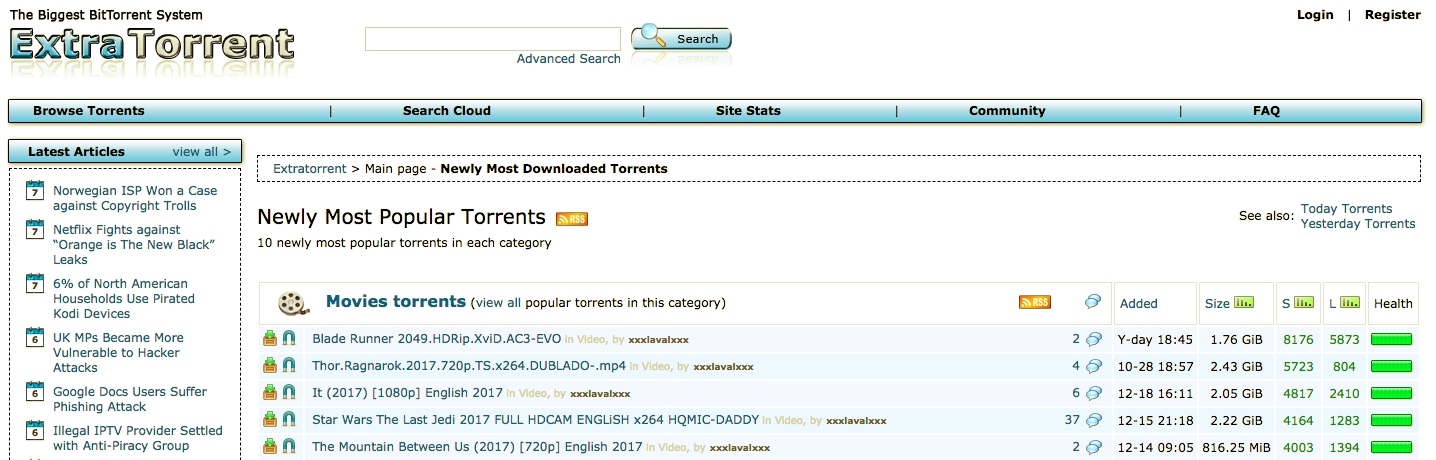1436x460 pixels.
Task: Click health bar for It (2017) row
Action: click(1392, 393)
